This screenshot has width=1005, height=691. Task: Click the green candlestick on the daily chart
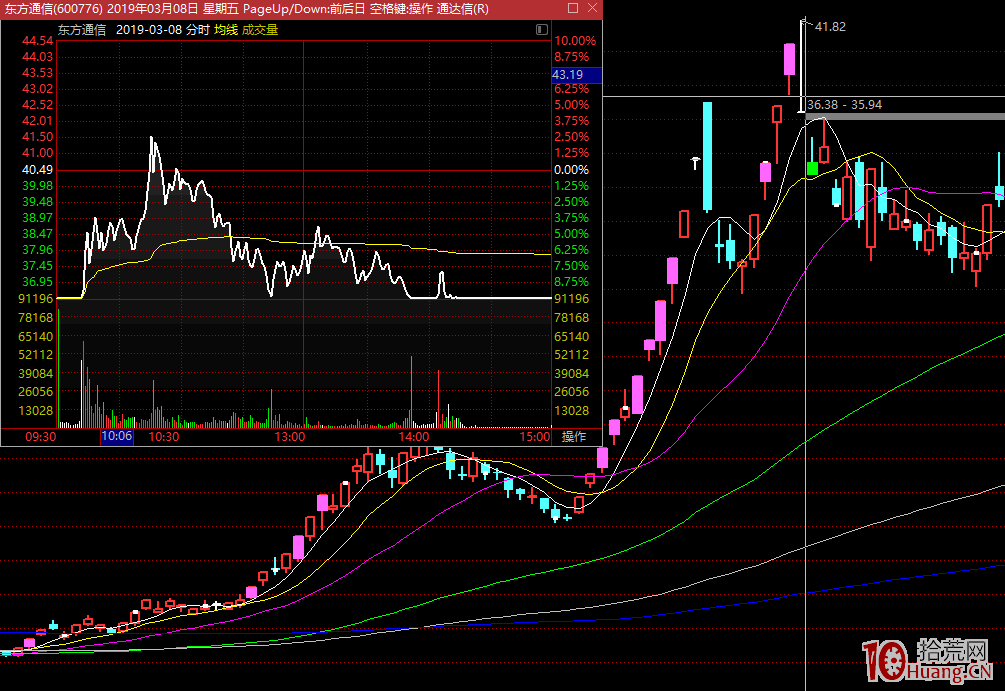point(812,168)
